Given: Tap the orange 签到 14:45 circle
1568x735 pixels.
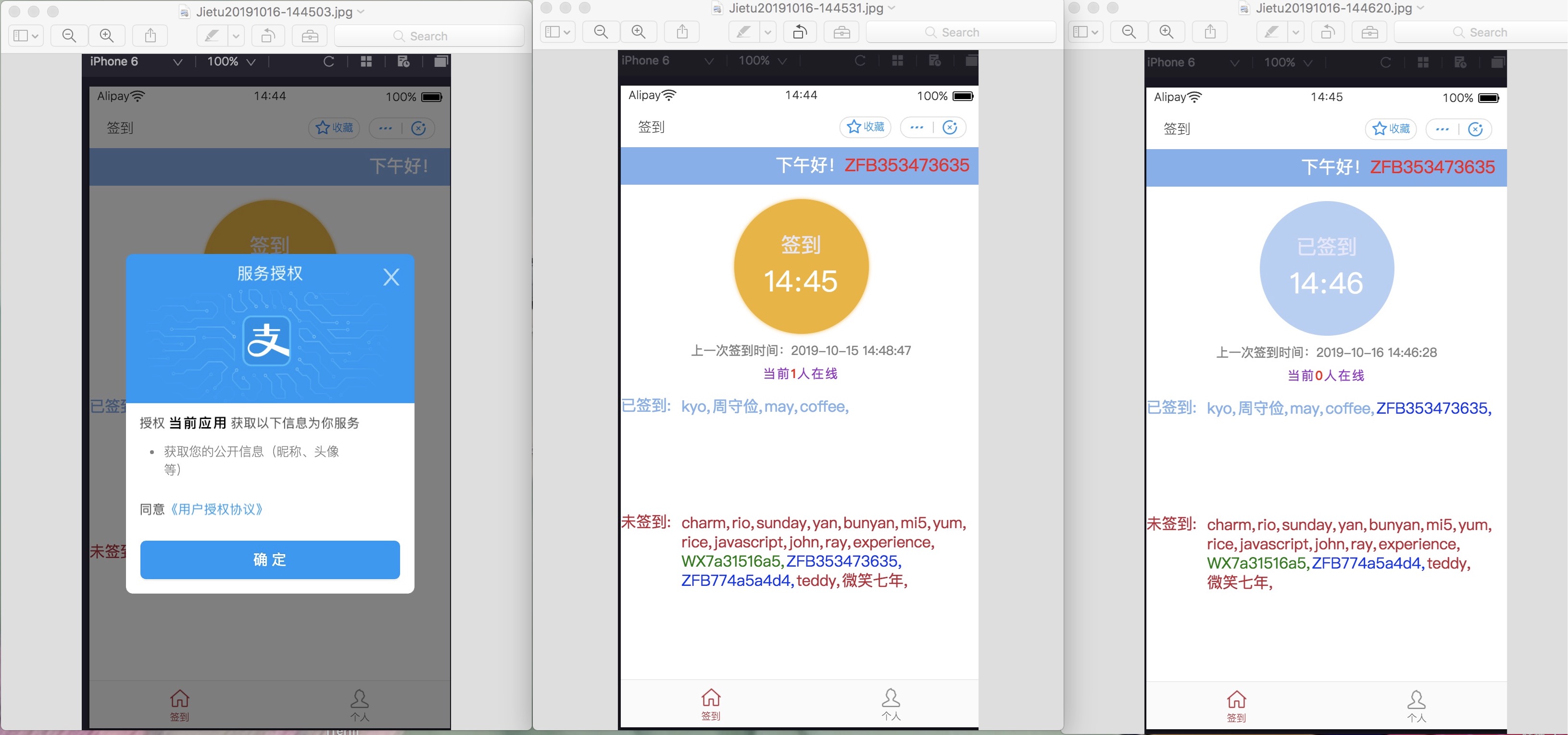Looking at the screenshot, I should (801, 266).
